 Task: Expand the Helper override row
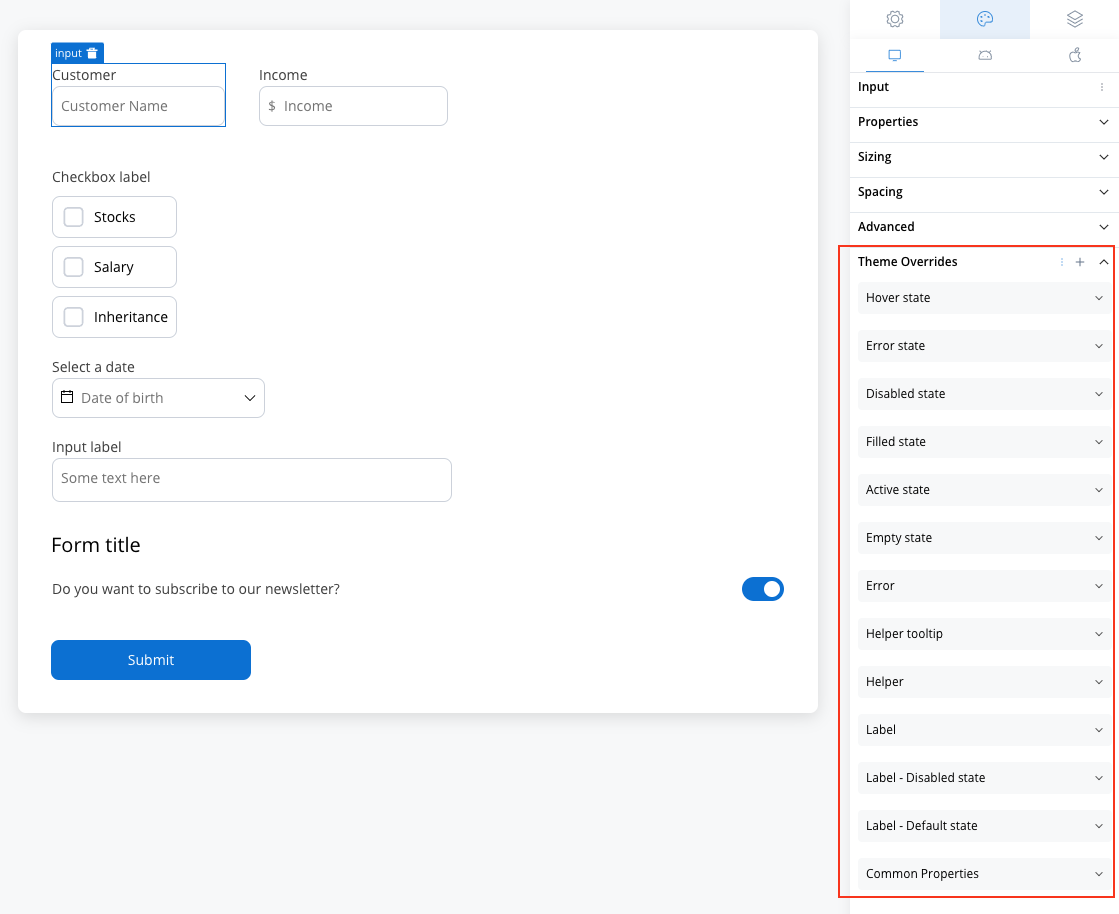[984, 681]
